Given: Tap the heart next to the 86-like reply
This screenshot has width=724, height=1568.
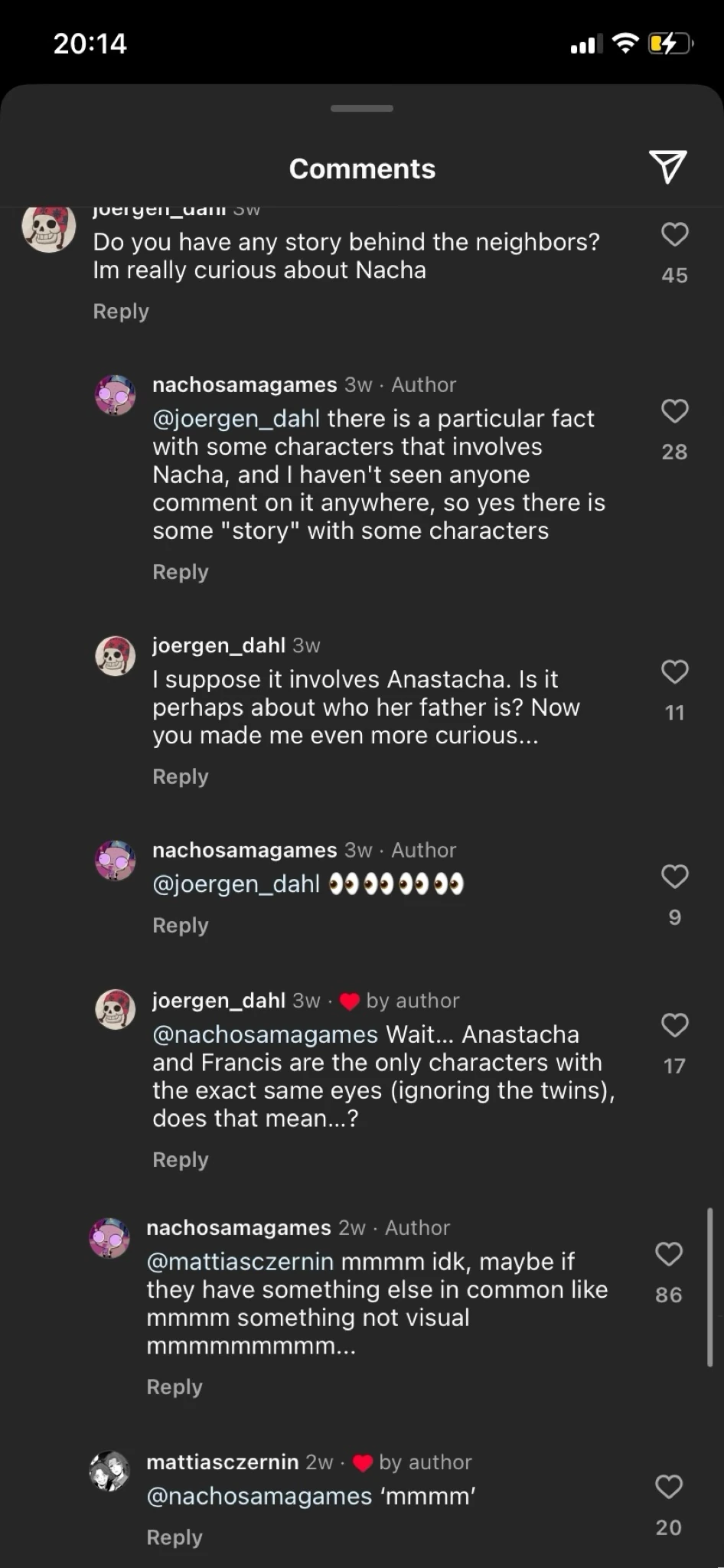Looking at the screenshot, I should [667, 1254].
